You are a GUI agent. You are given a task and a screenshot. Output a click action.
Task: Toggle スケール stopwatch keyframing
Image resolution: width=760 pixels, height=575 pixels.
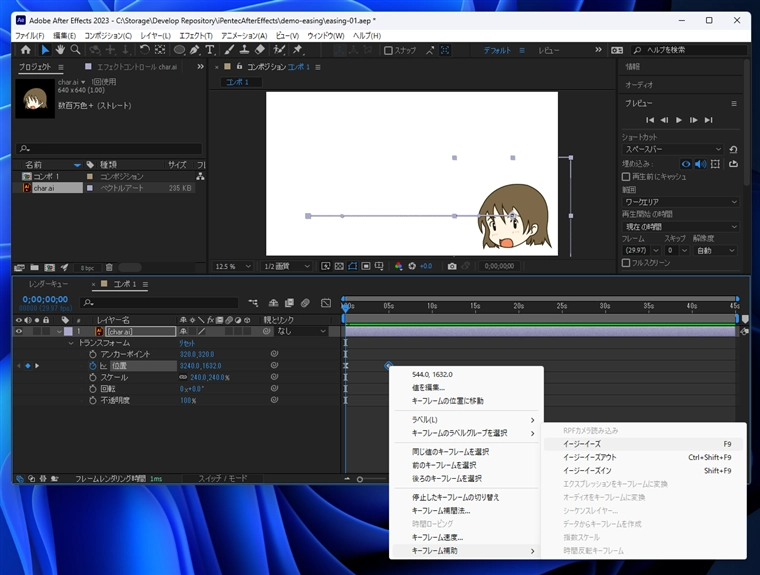(93, 377)
